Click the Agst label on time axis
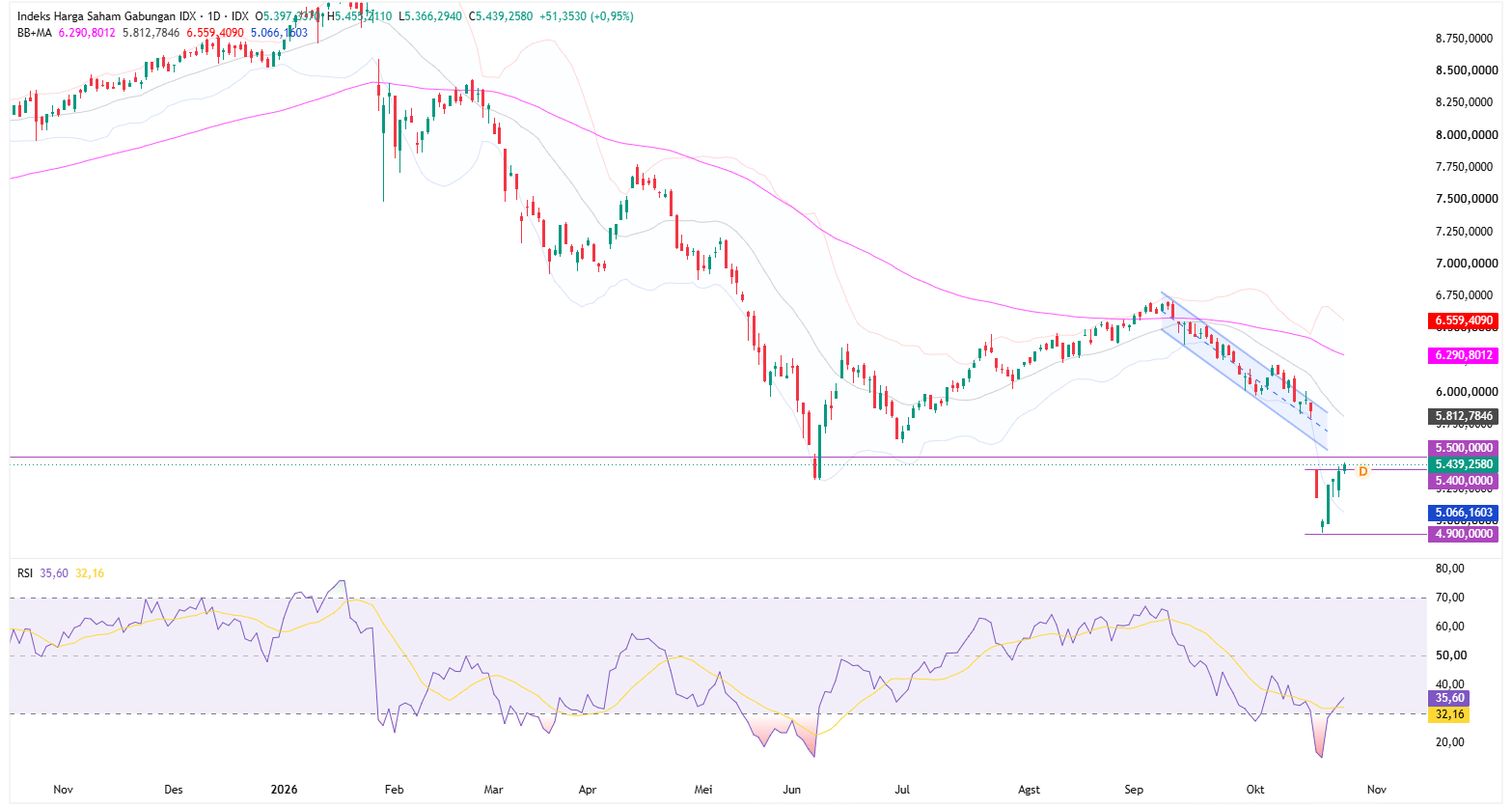The height and width of the screenshot is (808, 1512). [1030, 790]
